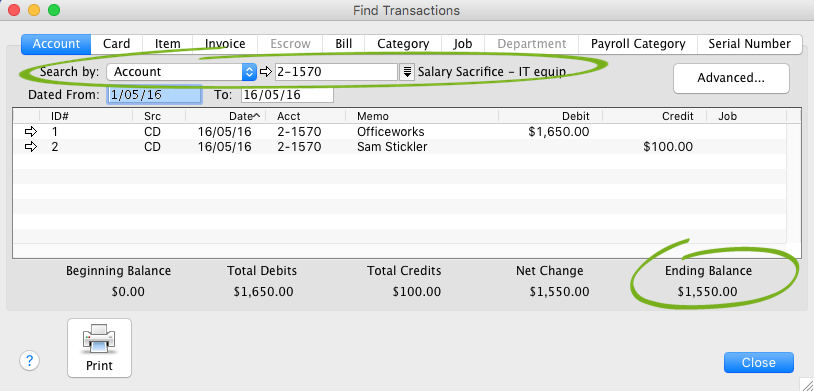This screenshot has width=814, height=391.
Task: Click the To date field
Action: 287,95
